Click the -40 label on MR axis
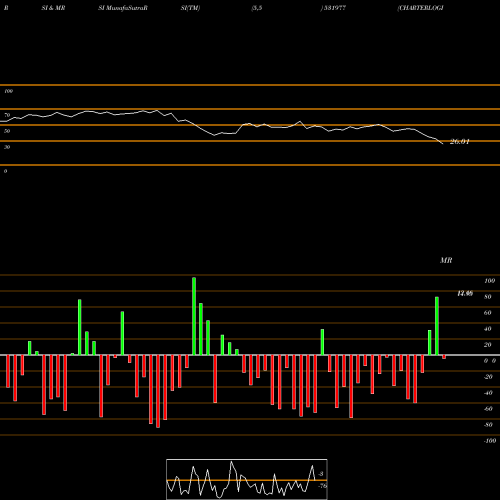Viewport: 500px width, 500px height. pyautogui.click(x=488, y=393)
